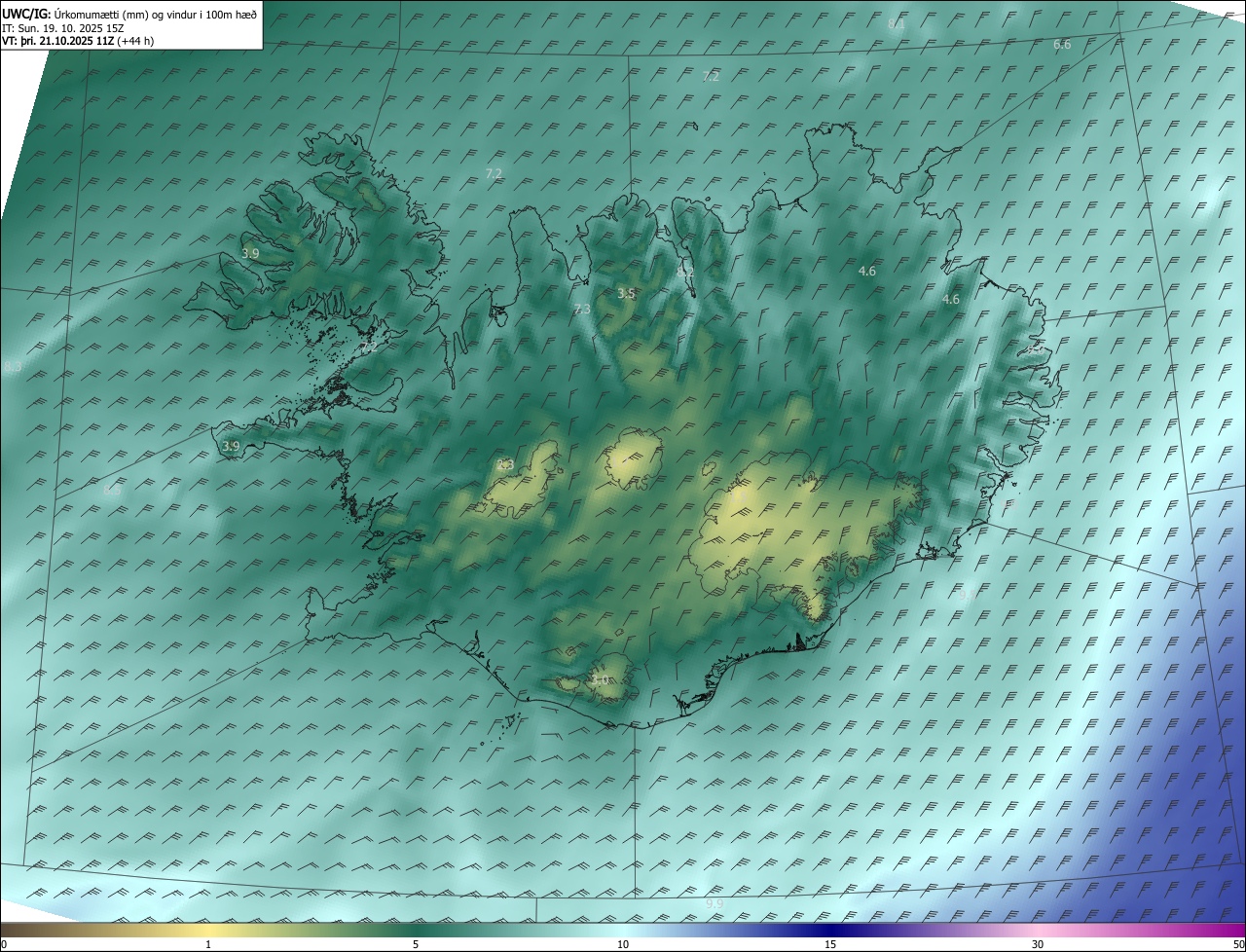Click the 7.3 value label on map

point(582,309)
